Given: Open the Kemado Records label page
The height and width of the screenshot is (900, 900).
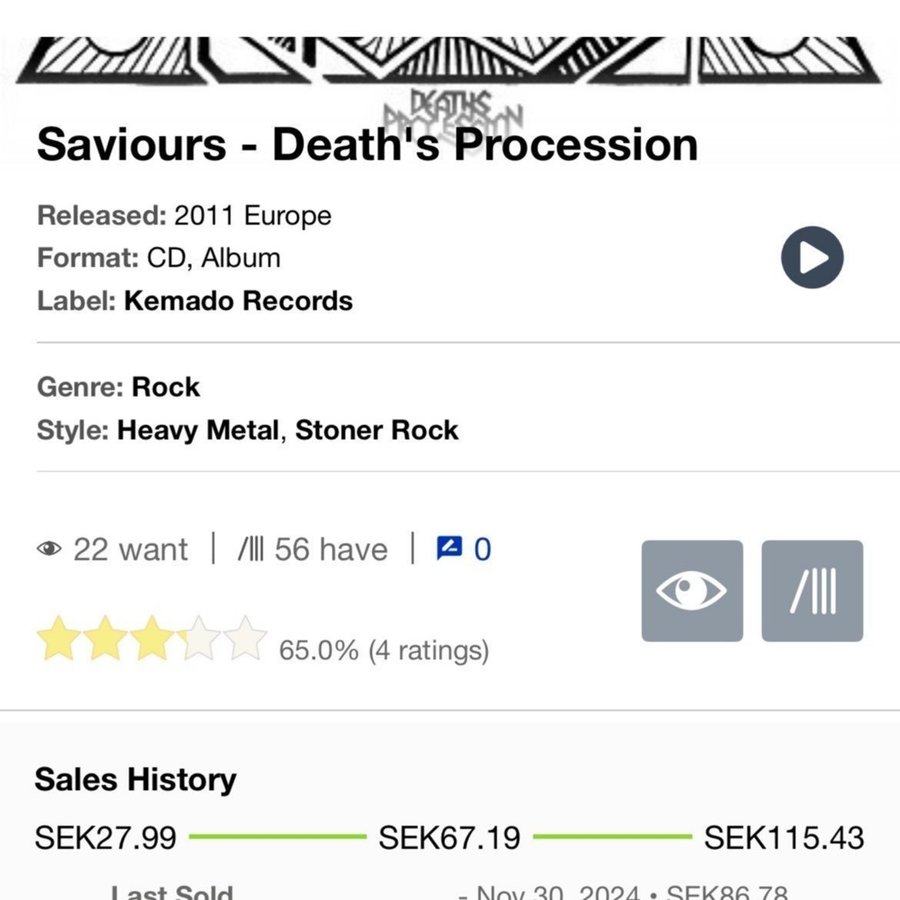Looking at the screenshot, I should coord(238,301).
